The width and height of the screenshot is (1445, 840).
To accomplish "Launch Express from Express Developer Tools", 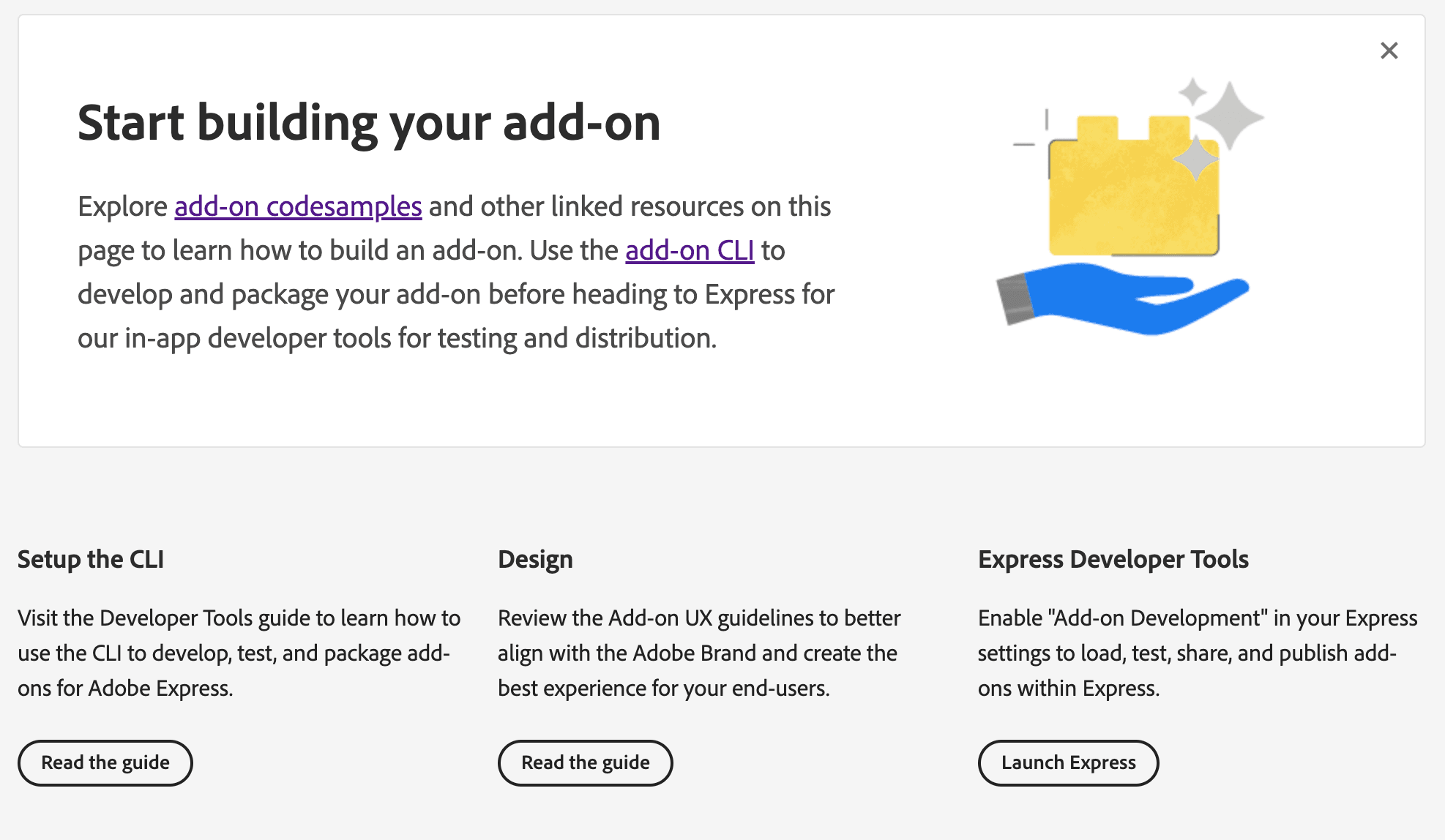I will [1068, 762].
